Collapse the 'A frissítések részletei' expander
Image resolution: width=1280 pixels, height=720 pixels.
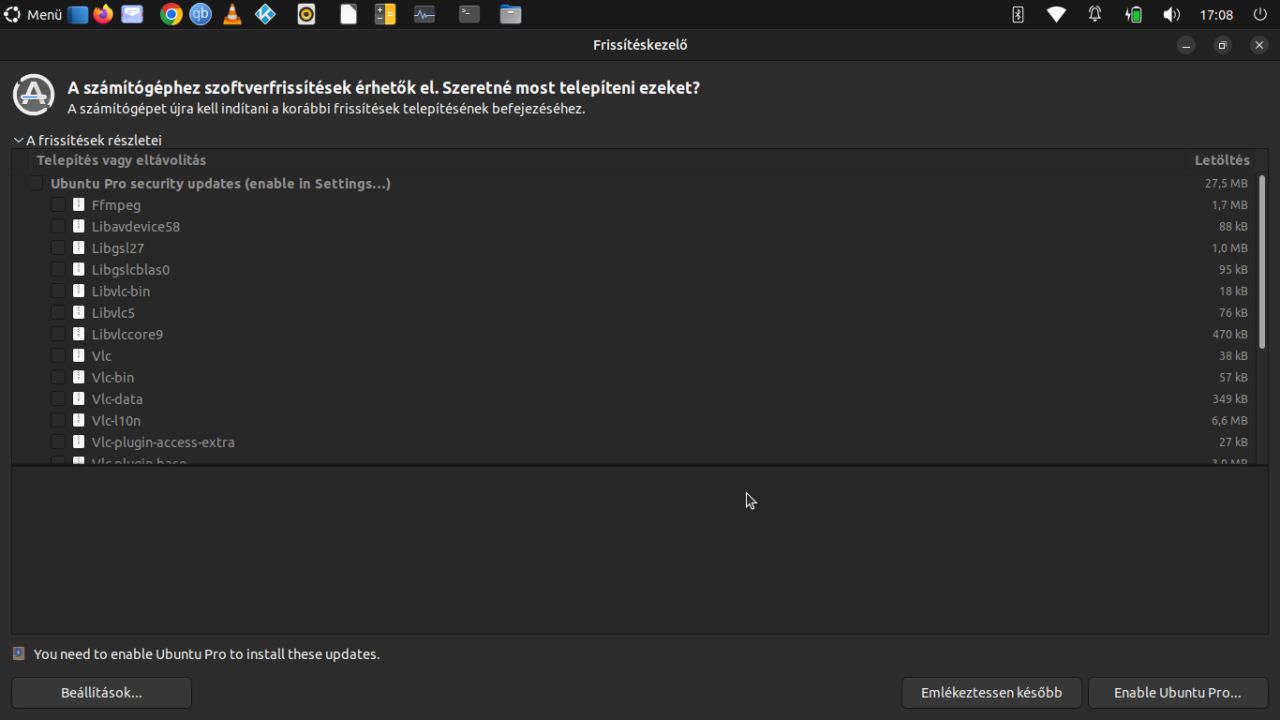click(x=88, y=140)
